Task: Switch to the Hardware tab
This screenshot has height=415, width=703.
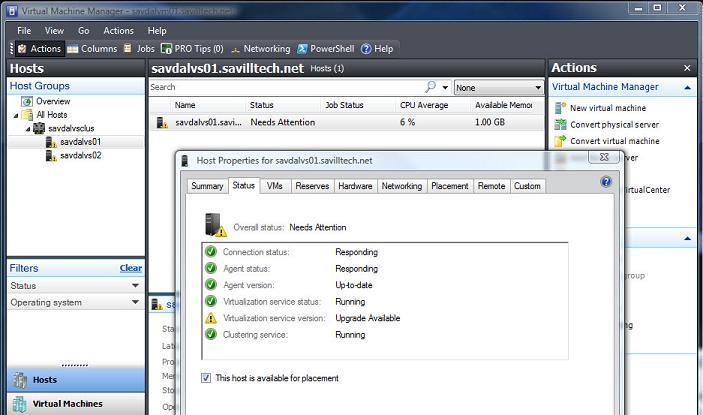Action: 355,186
